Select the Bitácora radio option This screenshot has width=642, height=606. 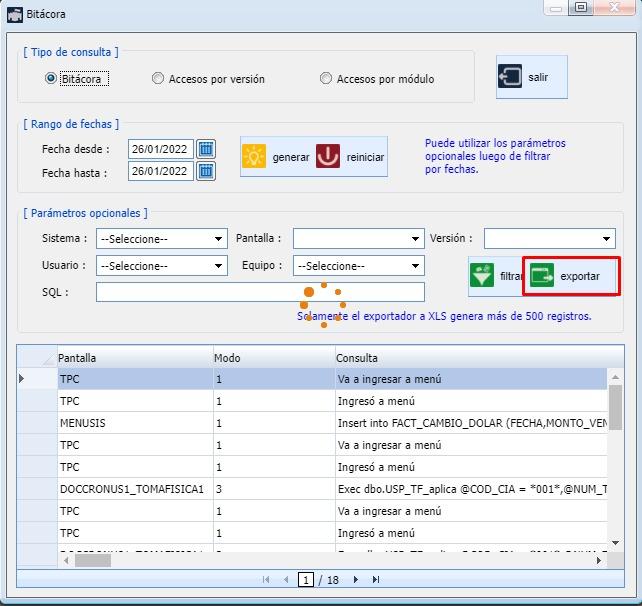[x=50, y=78]
